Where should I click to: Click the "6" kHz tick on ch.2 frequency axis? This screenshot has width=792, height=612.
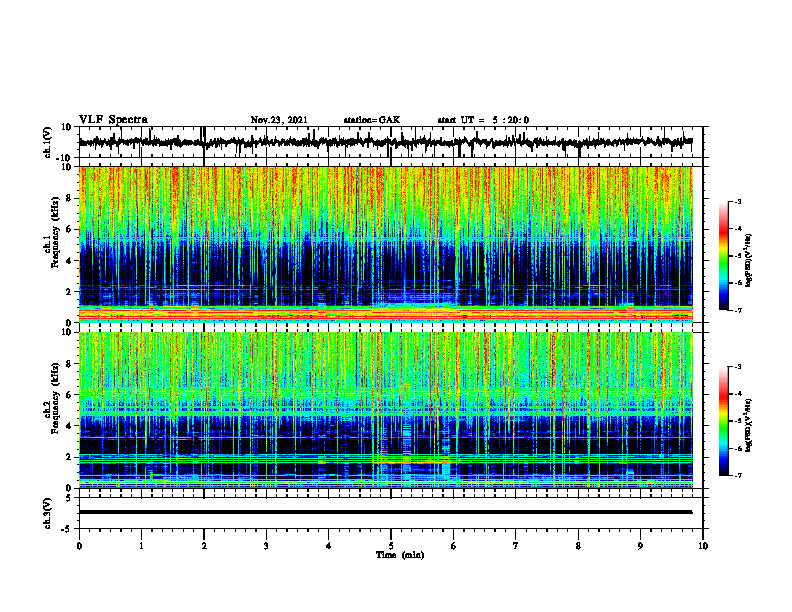(x=69, y=395)
